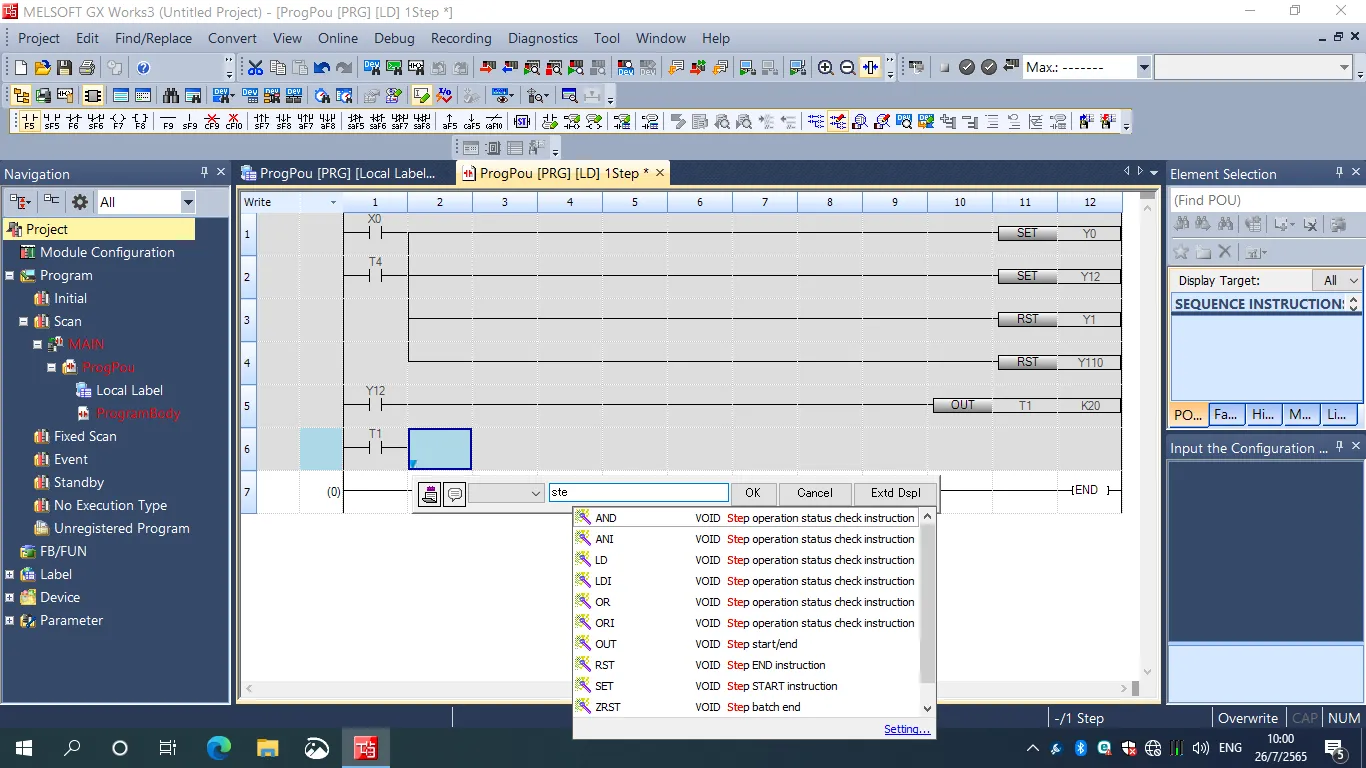Insert open contact with the F5 icon
The image size is (1366, 768).
[29, 122]
